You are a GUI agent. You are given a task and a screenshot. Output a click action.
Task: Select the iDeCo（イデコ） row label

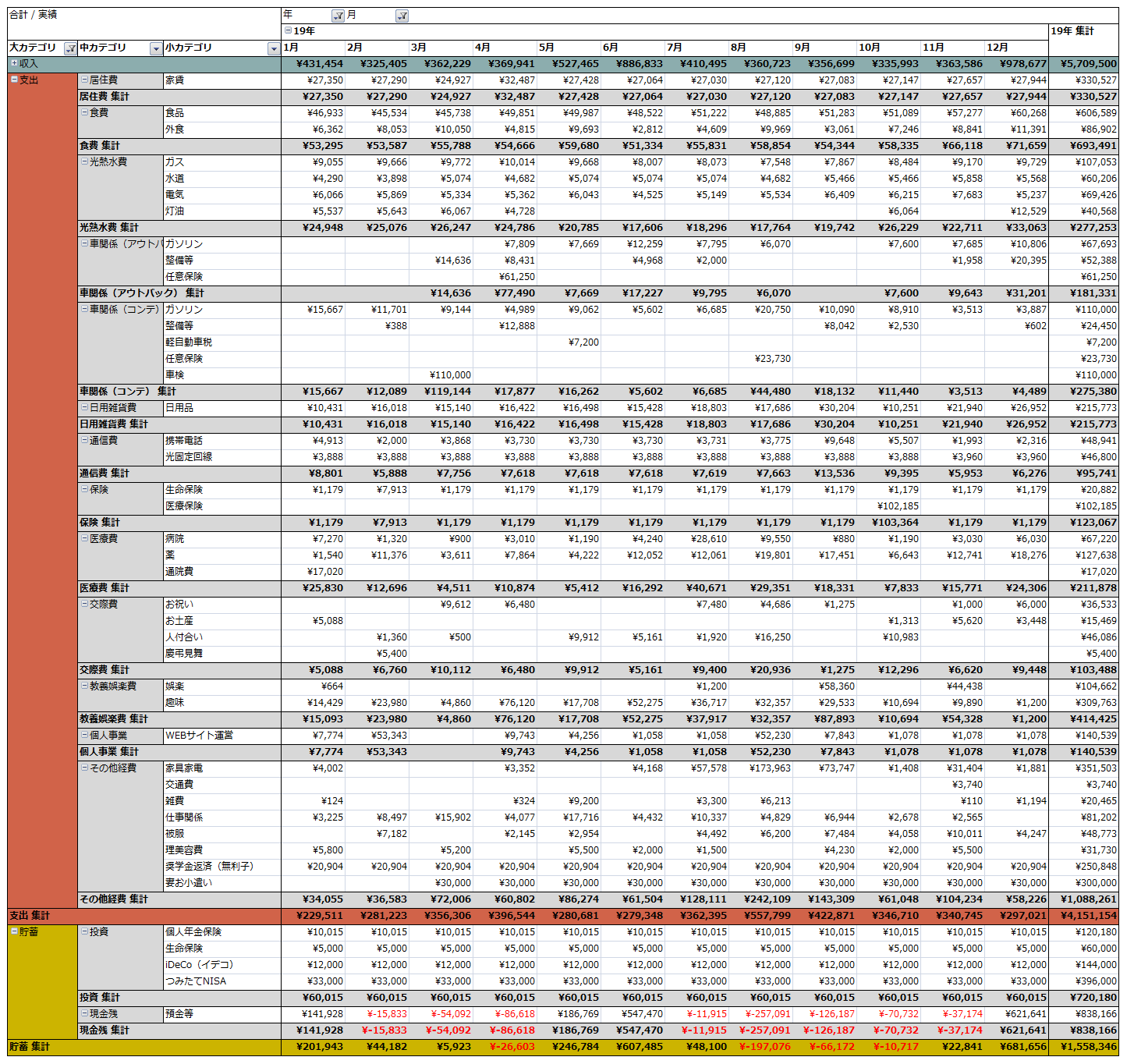[x=222, y=964]
